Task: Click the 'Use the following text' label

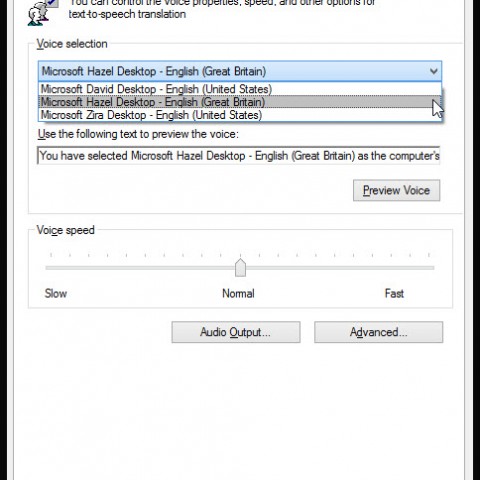Action: (138, 134)
